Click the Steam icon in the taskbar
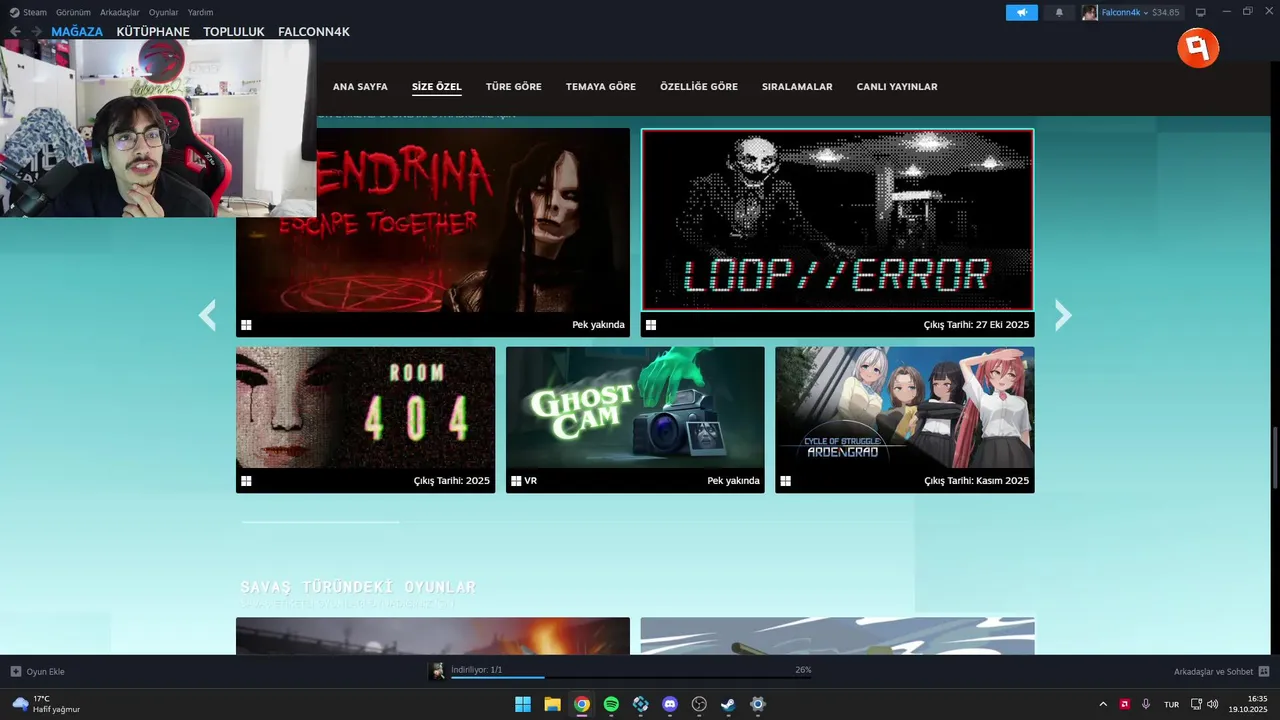Viewport: 1280px width, 720px height. click(728, 704)
